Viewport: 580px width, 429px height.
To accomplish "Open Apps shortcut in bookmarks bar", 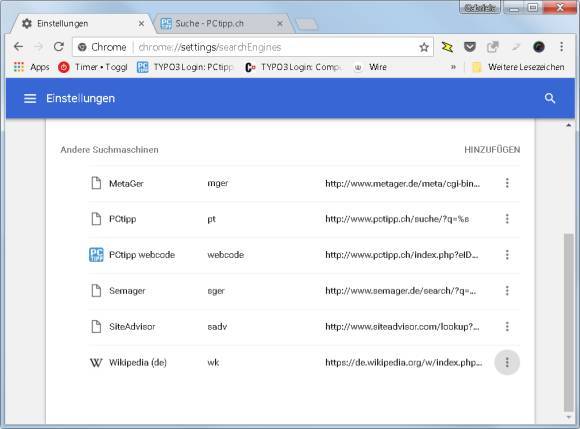I will [31, 67].
